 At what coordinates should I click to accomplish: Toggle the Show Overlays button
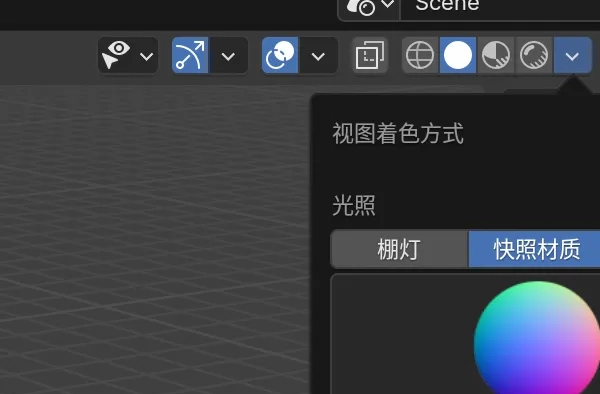[280, 55]
